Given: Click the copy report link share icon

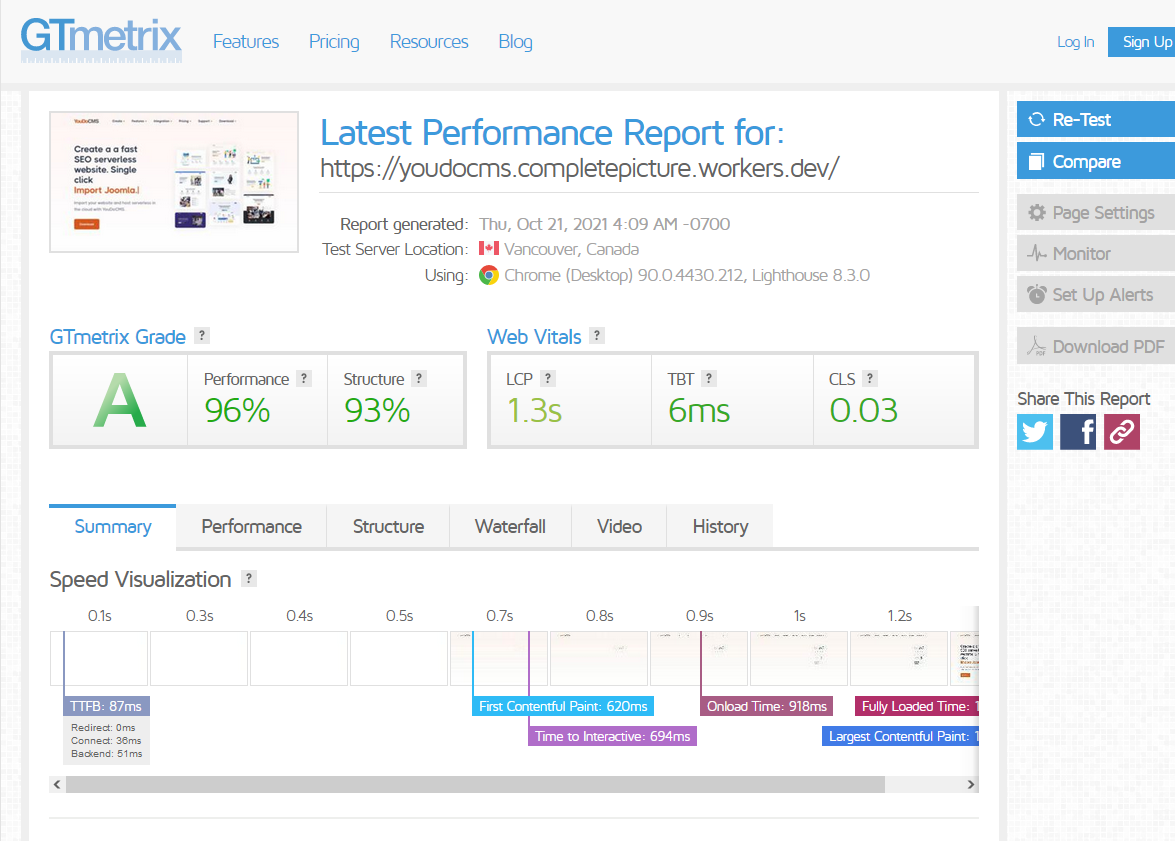Looking at the screenshot, I should [1120, 431].
